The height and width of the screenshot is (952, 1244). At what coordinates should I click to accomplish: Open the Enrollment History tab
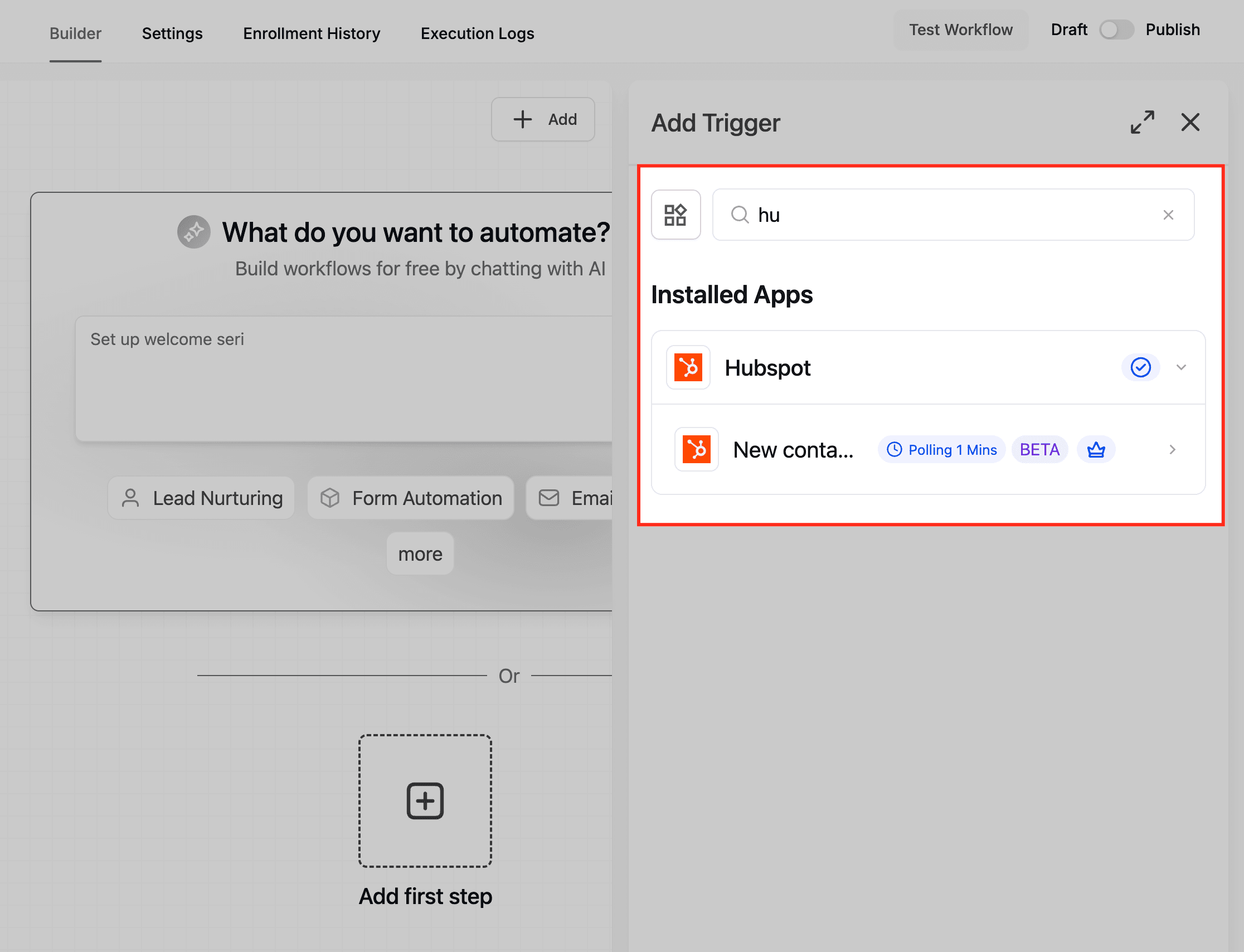pos(312,33)
